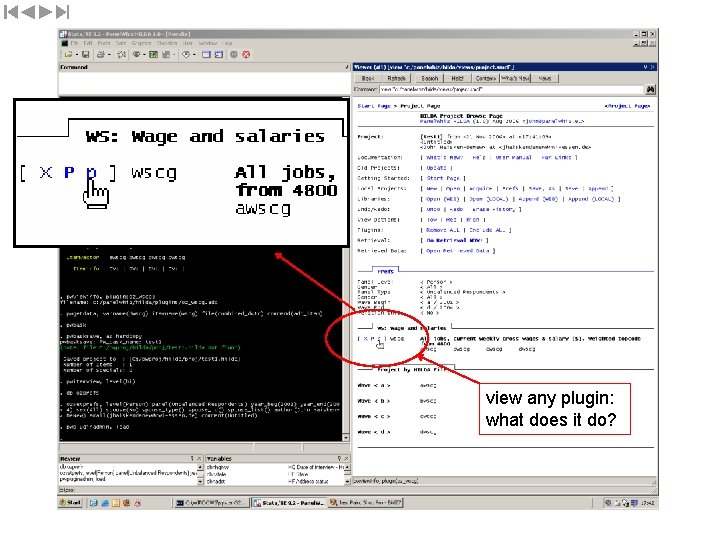Expand the clock icon dropdown arrow
The width and height of the screenshot is (720, 540).
coord(194,55)
